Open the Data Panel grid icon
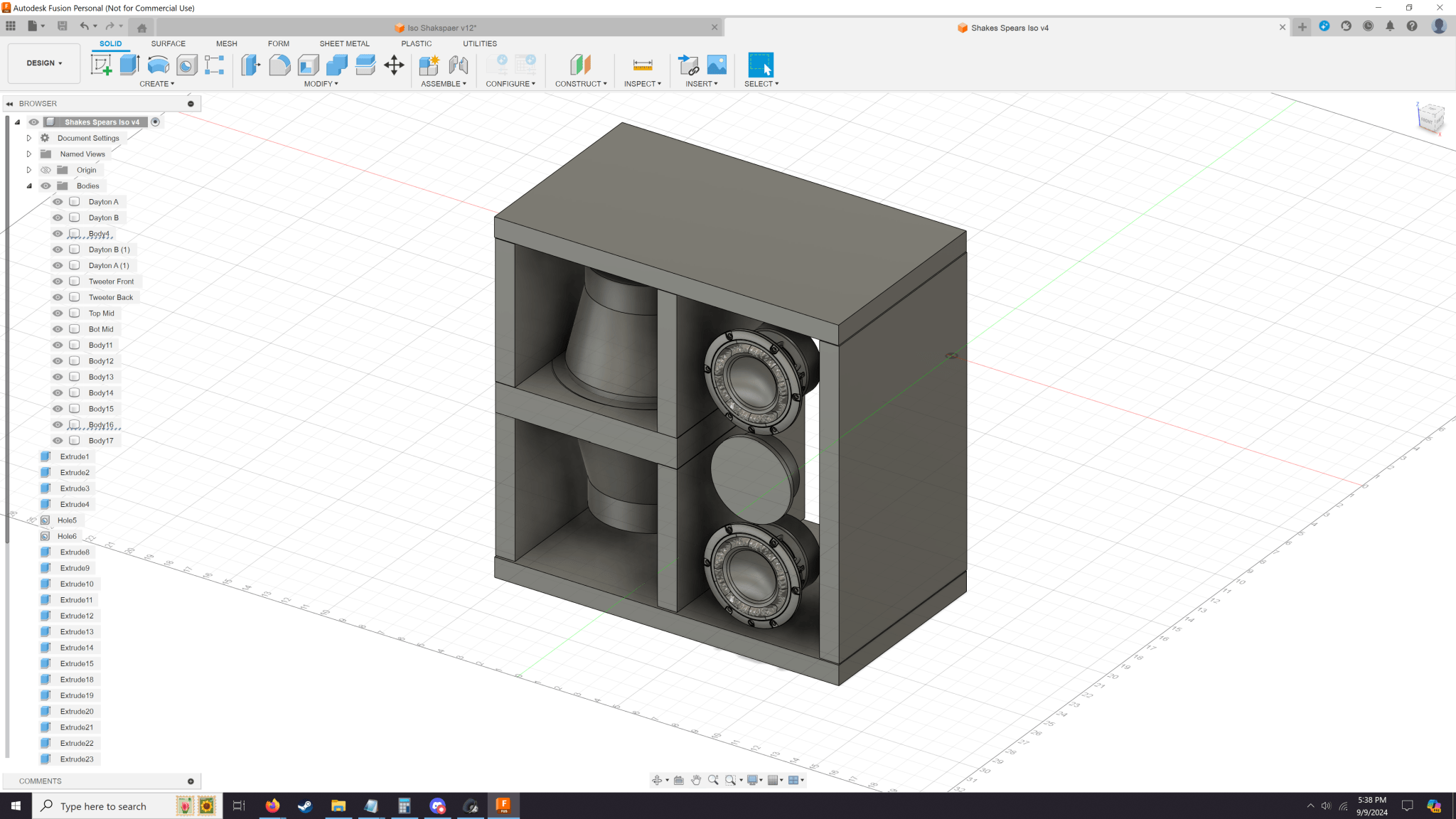 tap(11, 26)
